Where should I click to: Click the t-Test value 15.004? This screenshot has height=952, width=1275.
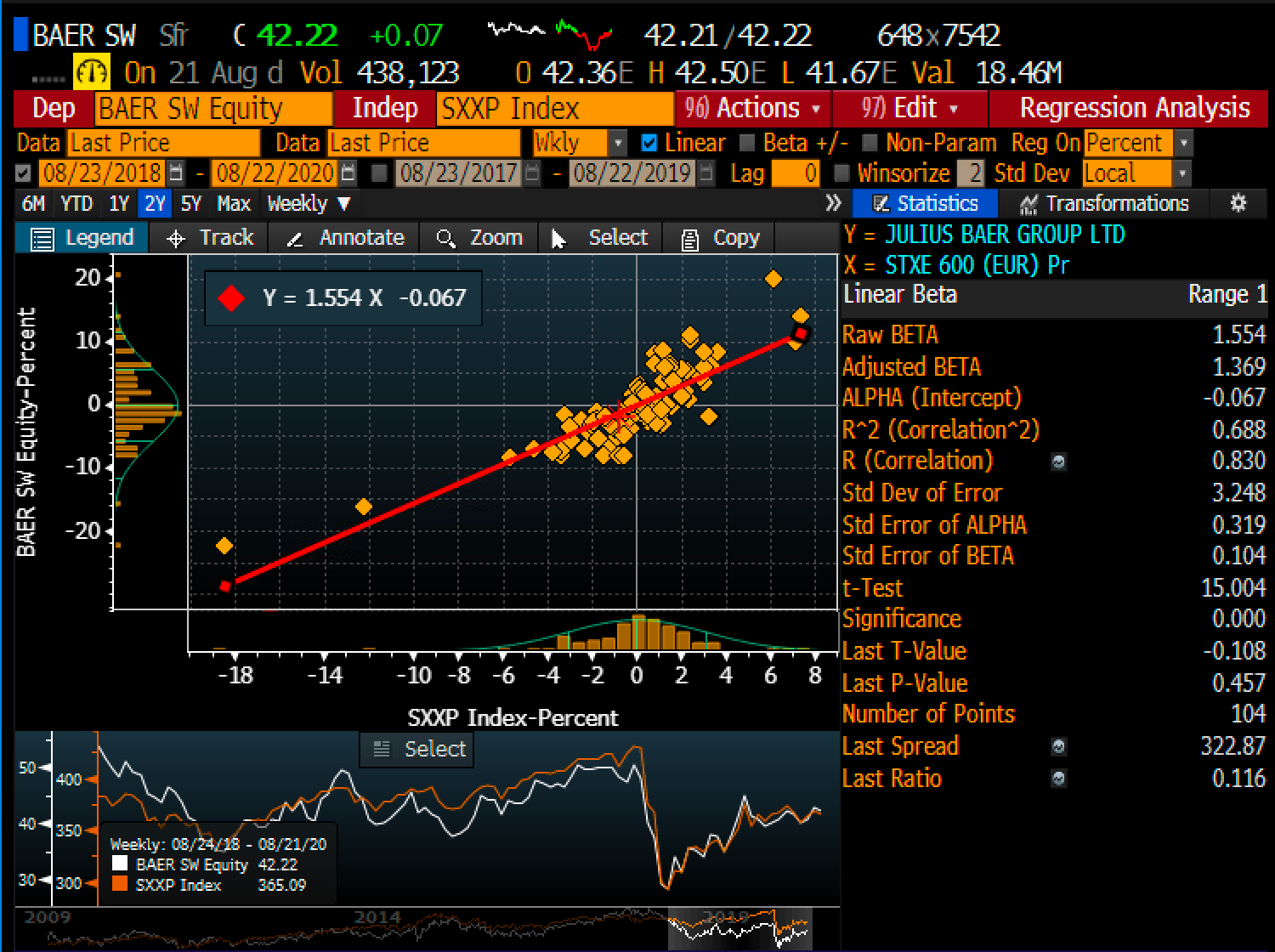click(x=1233, y=588)
